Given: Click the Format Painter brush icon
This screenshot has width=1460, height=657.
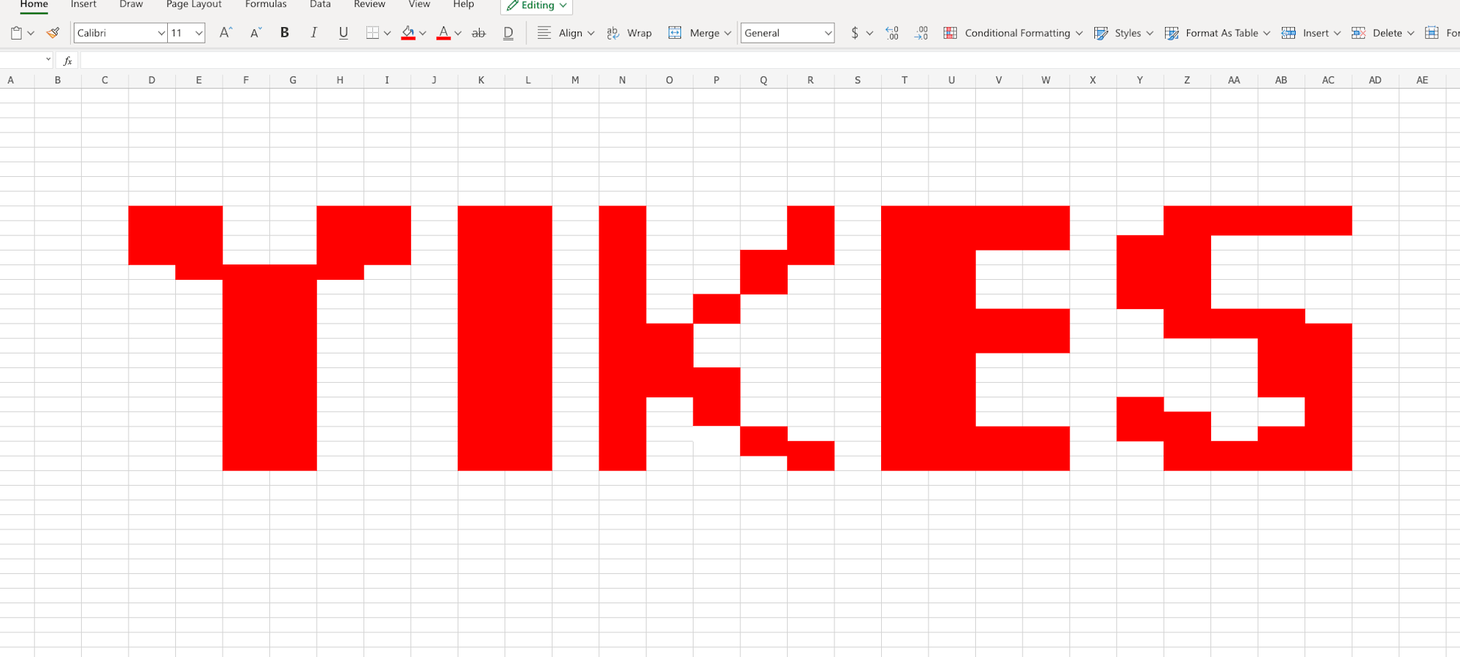Looking at the screenshot, I should click(53, 33).
